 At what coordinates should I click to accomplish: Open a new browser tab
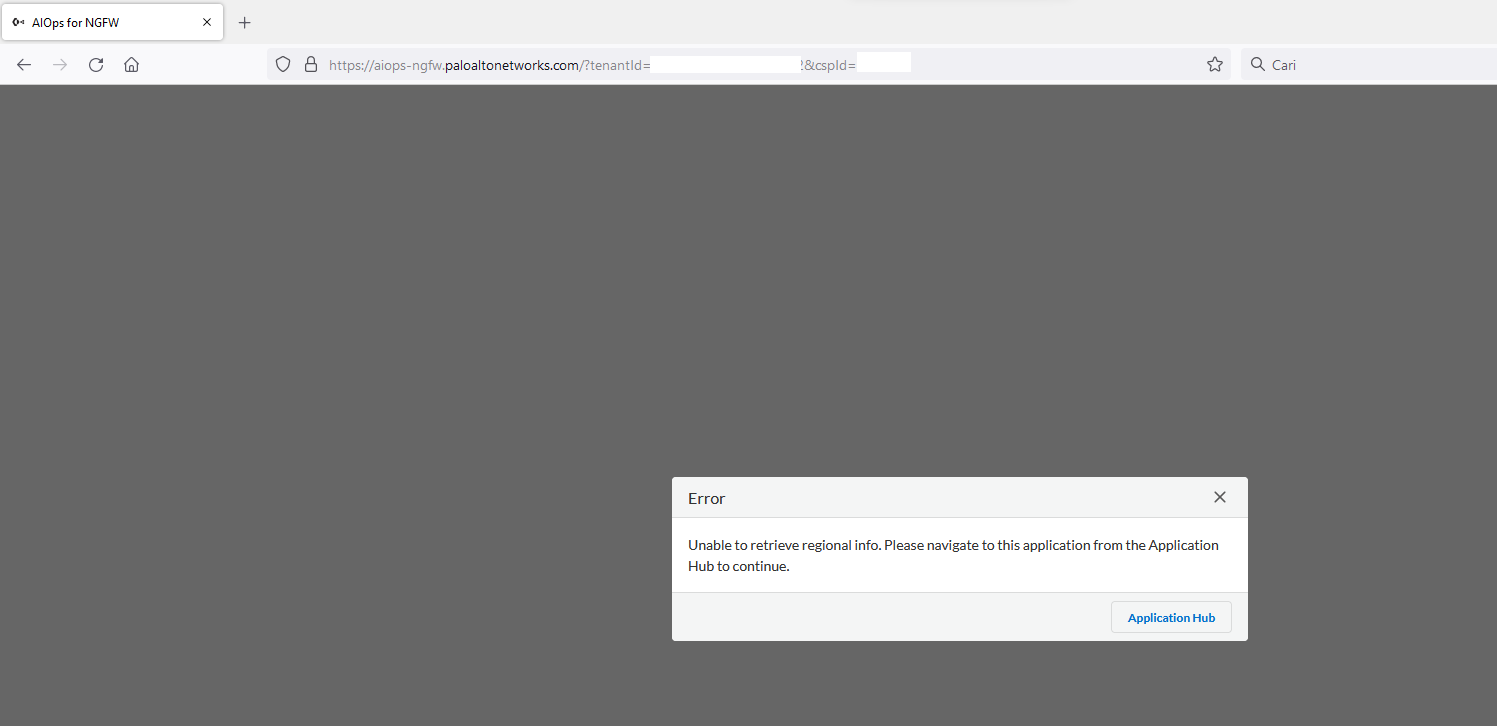point(244,21)
